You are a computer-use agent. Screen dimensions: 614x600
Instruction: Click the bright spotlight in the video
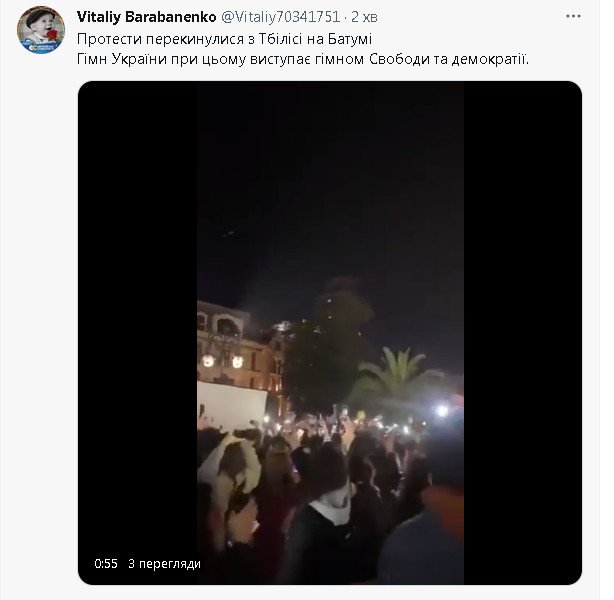[441, 409]
